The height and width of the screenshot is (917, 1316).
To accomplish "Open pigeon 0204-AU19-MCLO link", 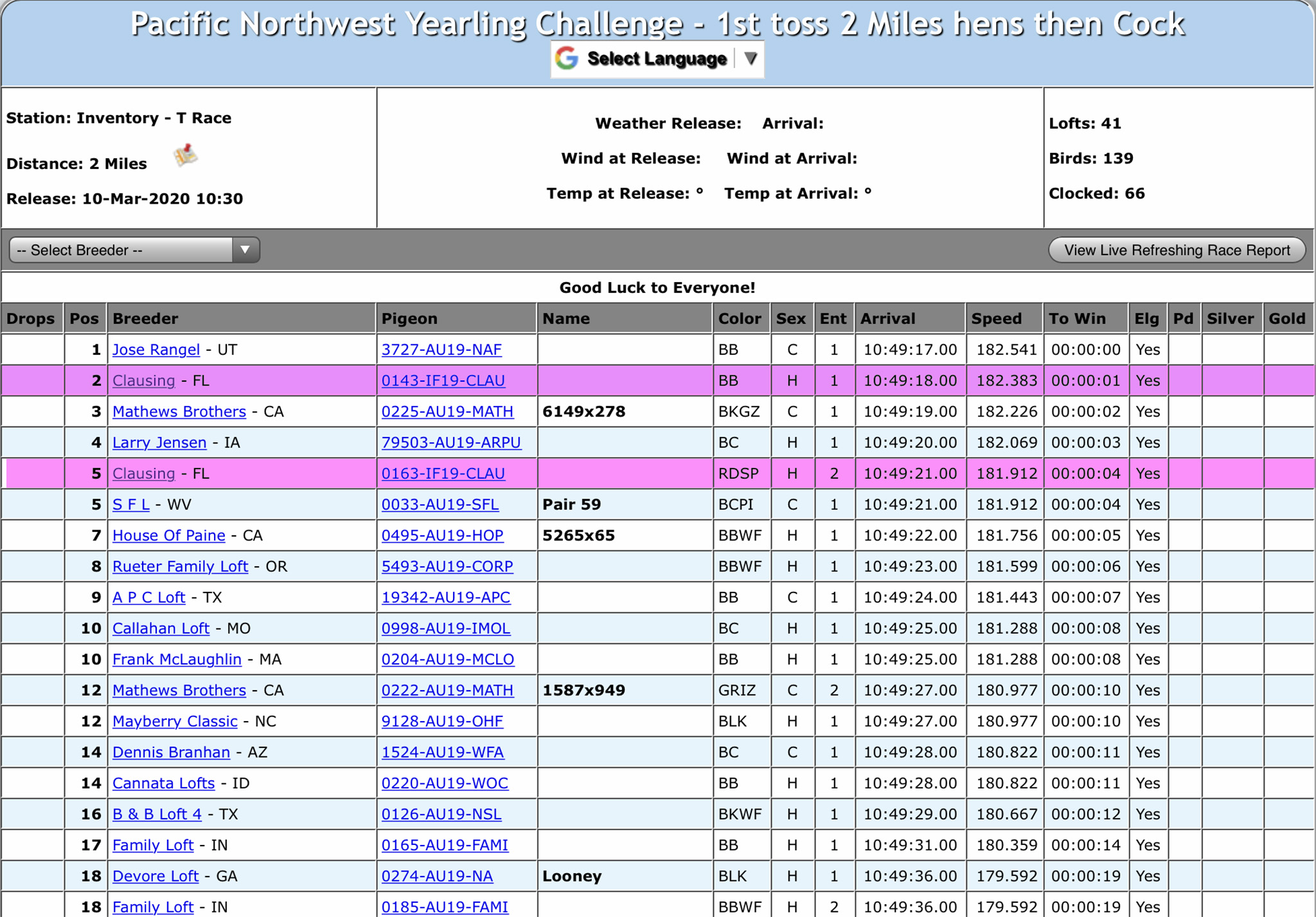I will point(448,659).
